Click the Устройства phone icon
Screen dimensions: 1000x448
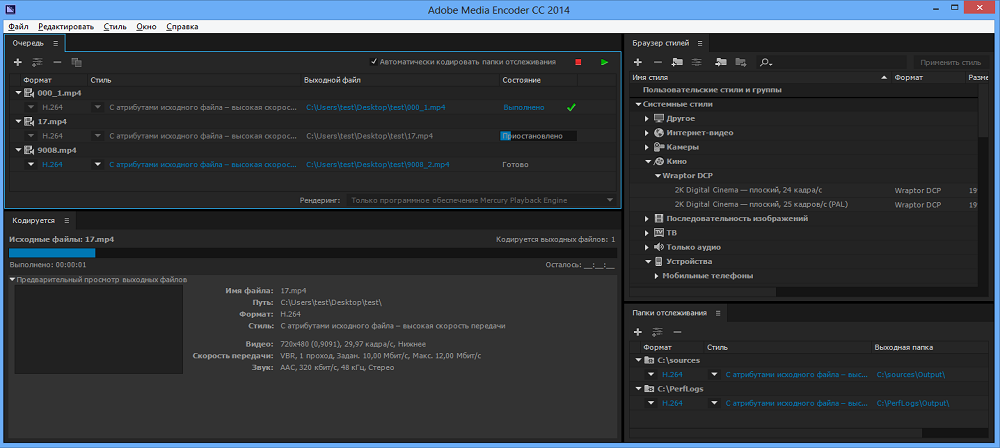[x=659, y=262]
